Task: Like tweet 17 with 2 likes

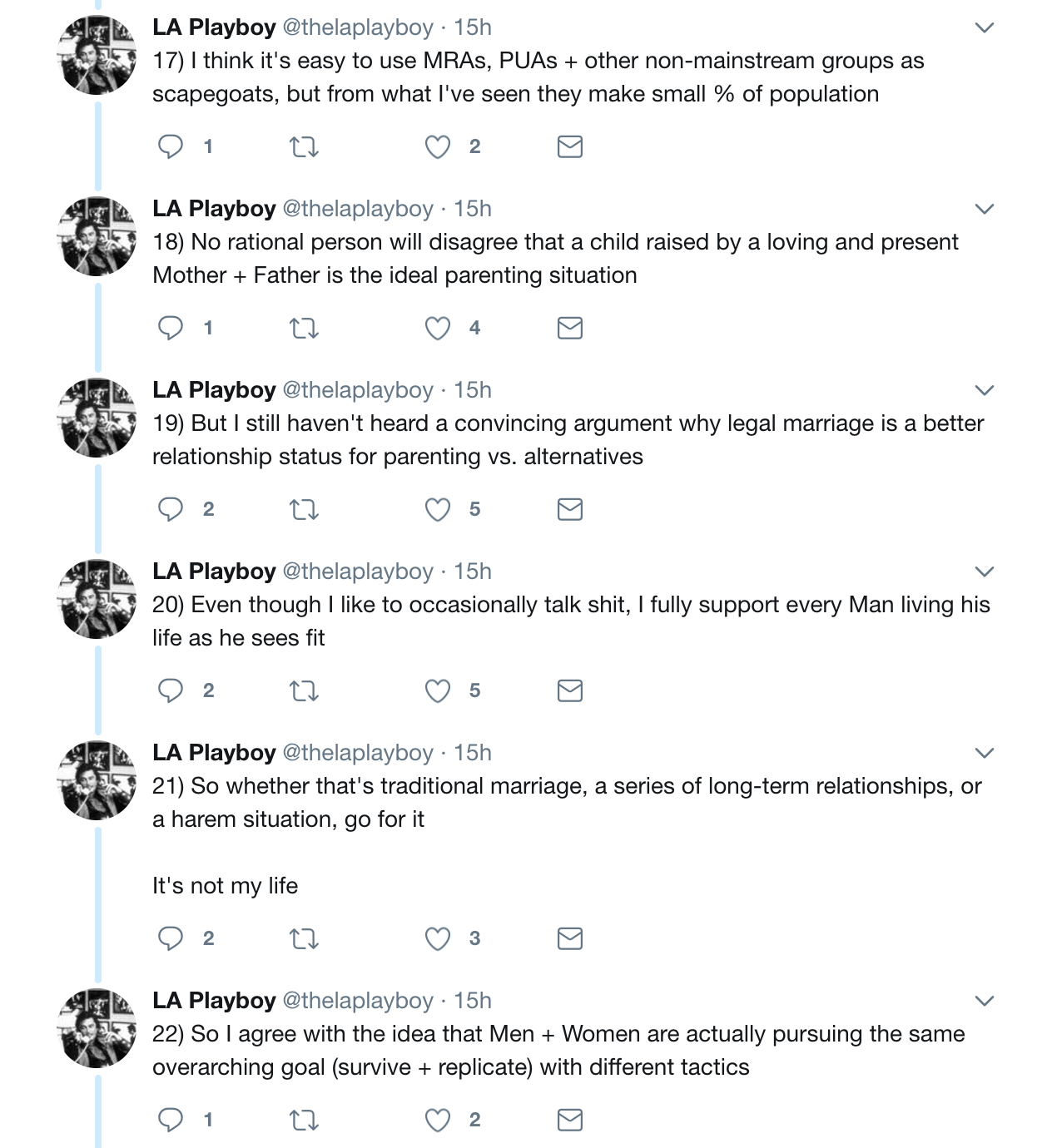Action: click(438, 147)
